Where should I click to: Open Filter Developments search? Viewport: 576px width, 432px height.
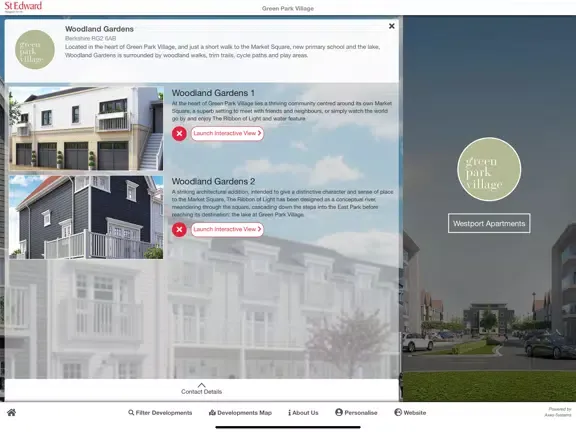point(160,413)
